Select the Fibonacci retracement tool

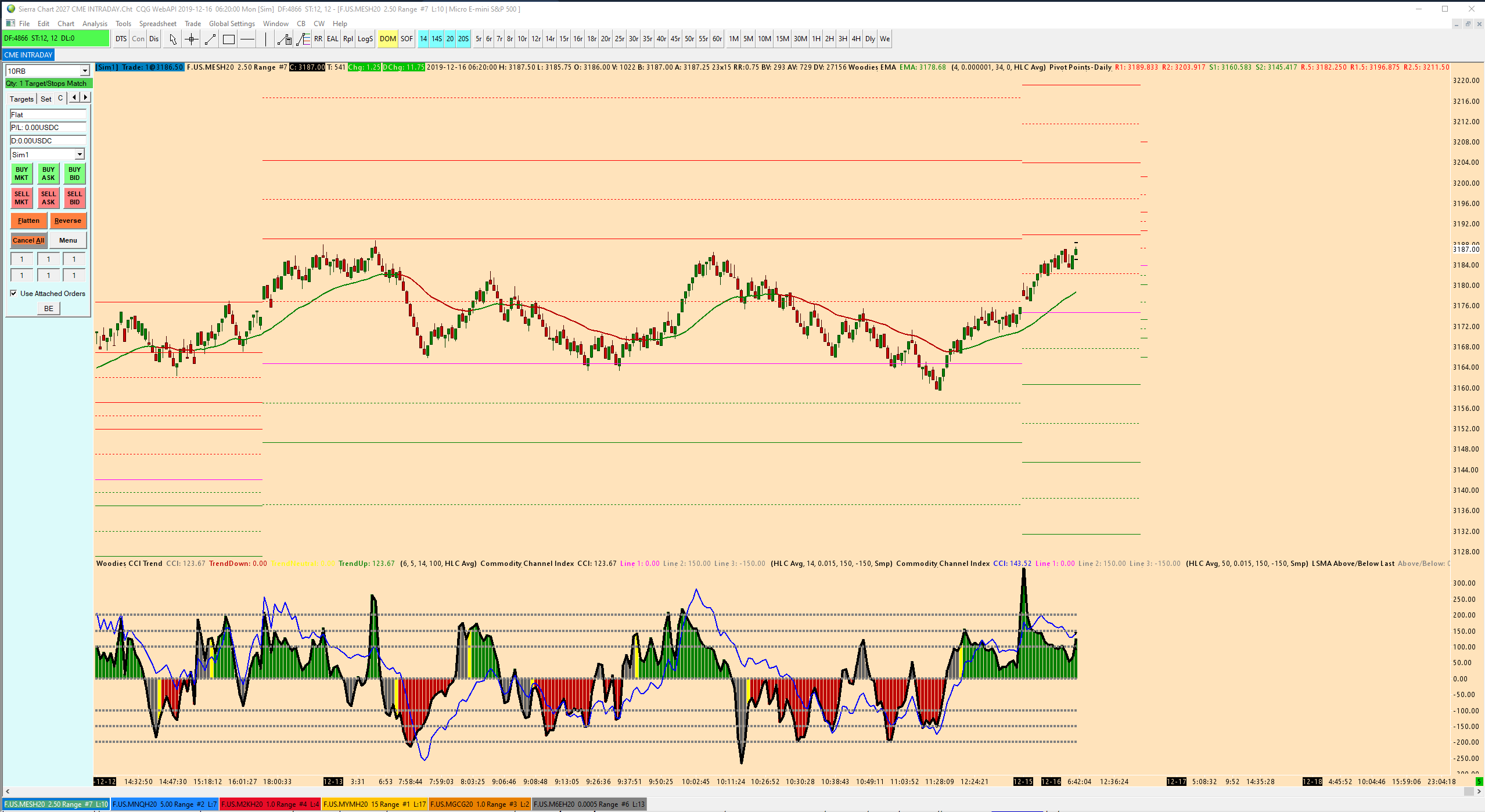[303, 39]
